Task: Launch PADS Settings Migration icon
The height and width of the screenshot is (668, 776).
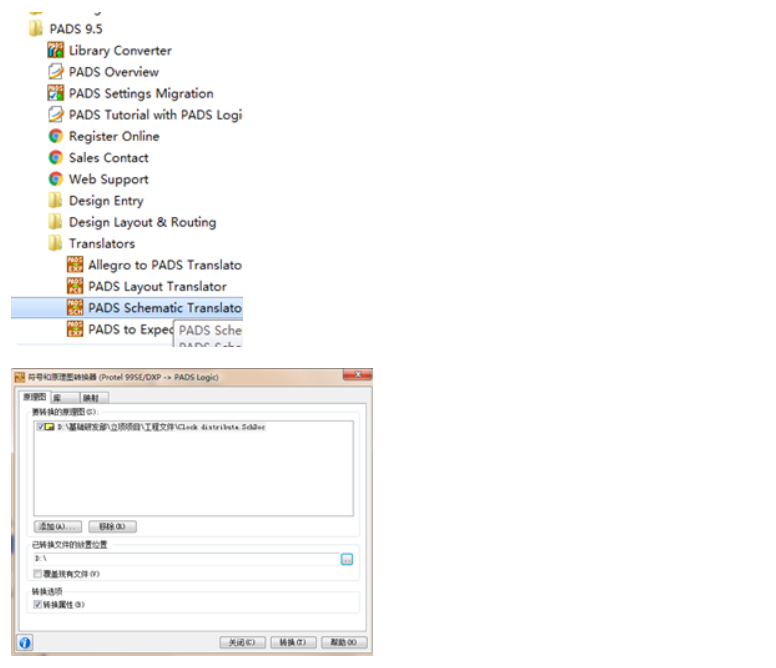Action: [x=55, y=93]
